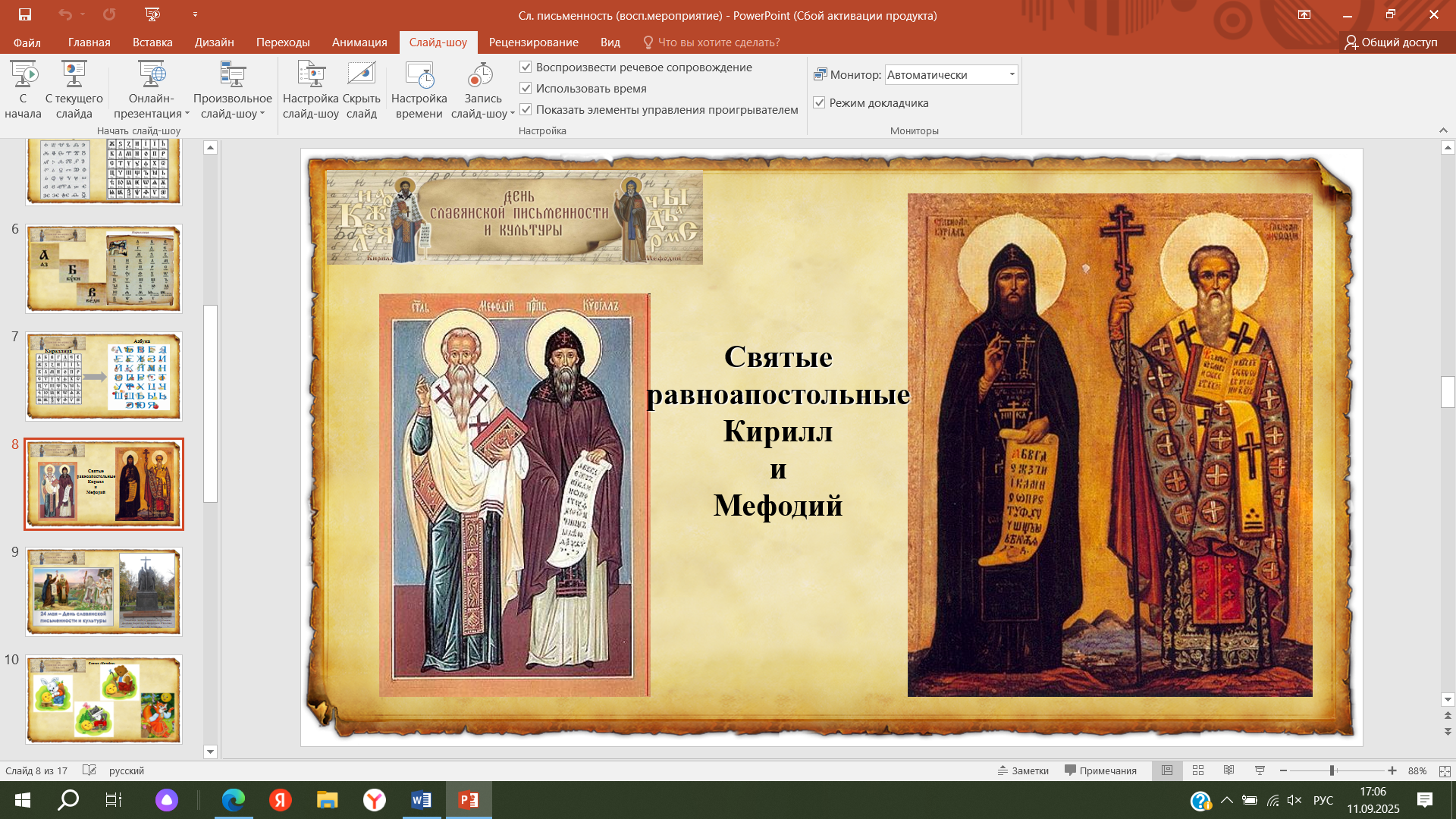
Task: Disable Presenter View checkbox
Action: point(819,102)
